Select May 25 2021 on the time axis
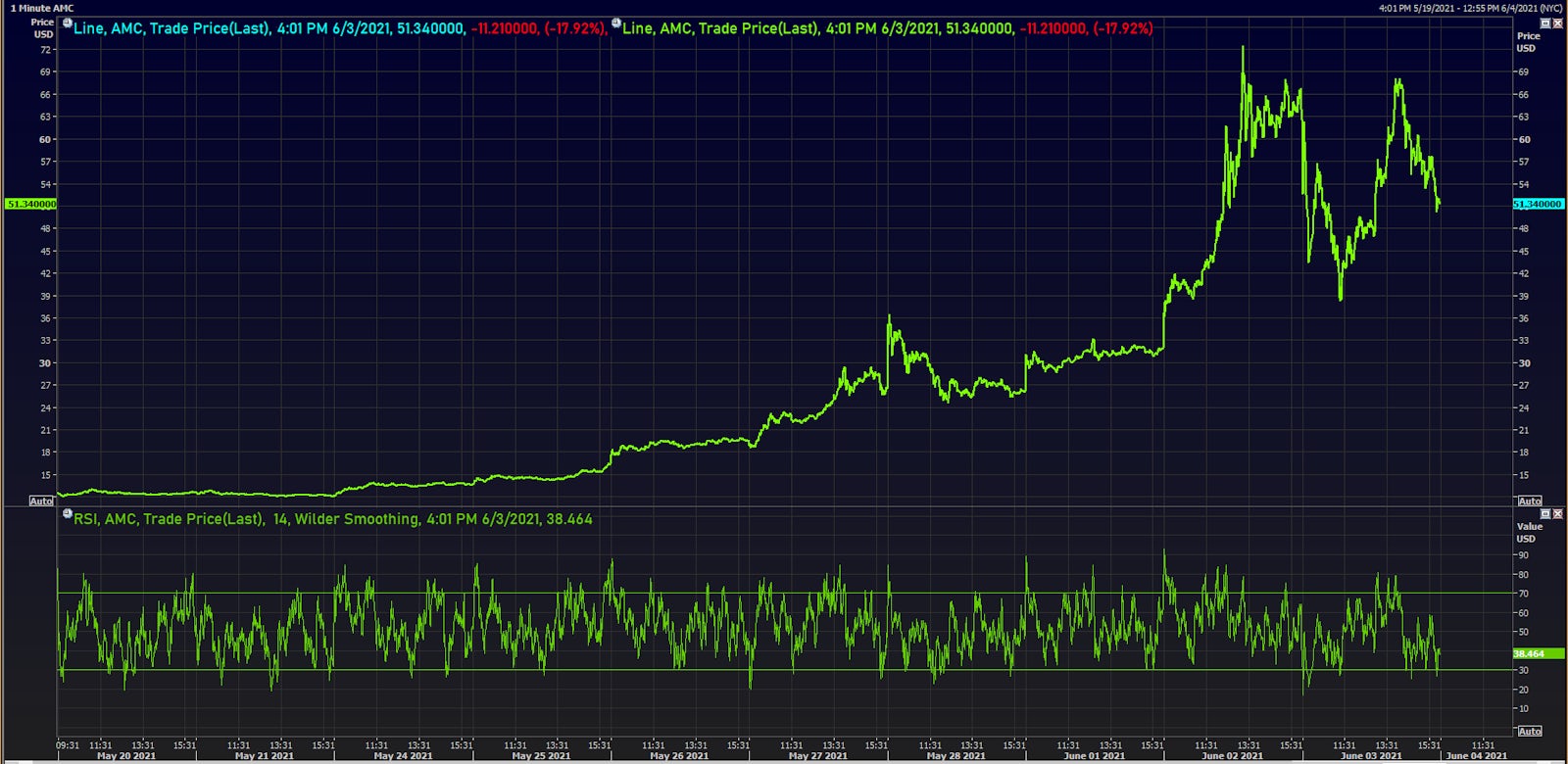Image resolution: width=1568 pixels, height=764 pixels. pos(541,755)
